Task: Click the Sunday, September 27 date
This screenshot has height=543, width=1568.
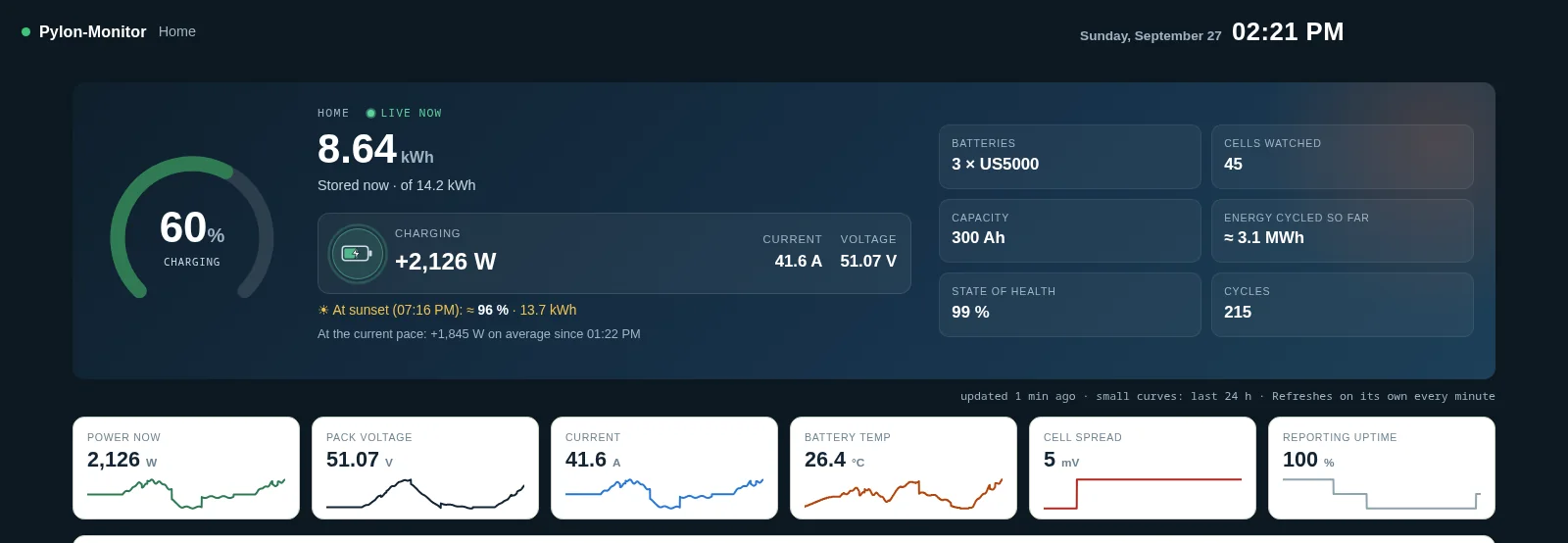Action: click(x=1151, y=35)
